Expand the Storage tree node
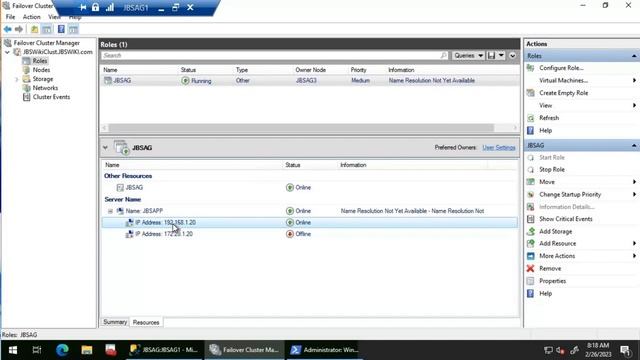This screenshot has height=360, width=640. click(x=17, y=79)
